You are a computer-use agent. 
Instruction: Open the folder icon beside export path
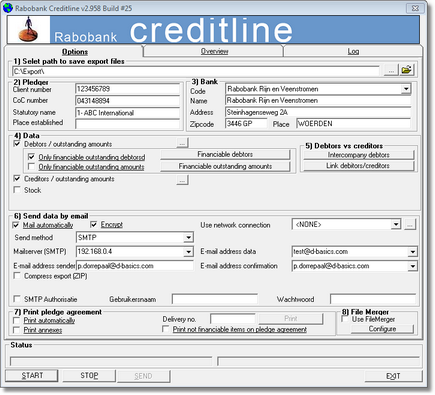407,70
